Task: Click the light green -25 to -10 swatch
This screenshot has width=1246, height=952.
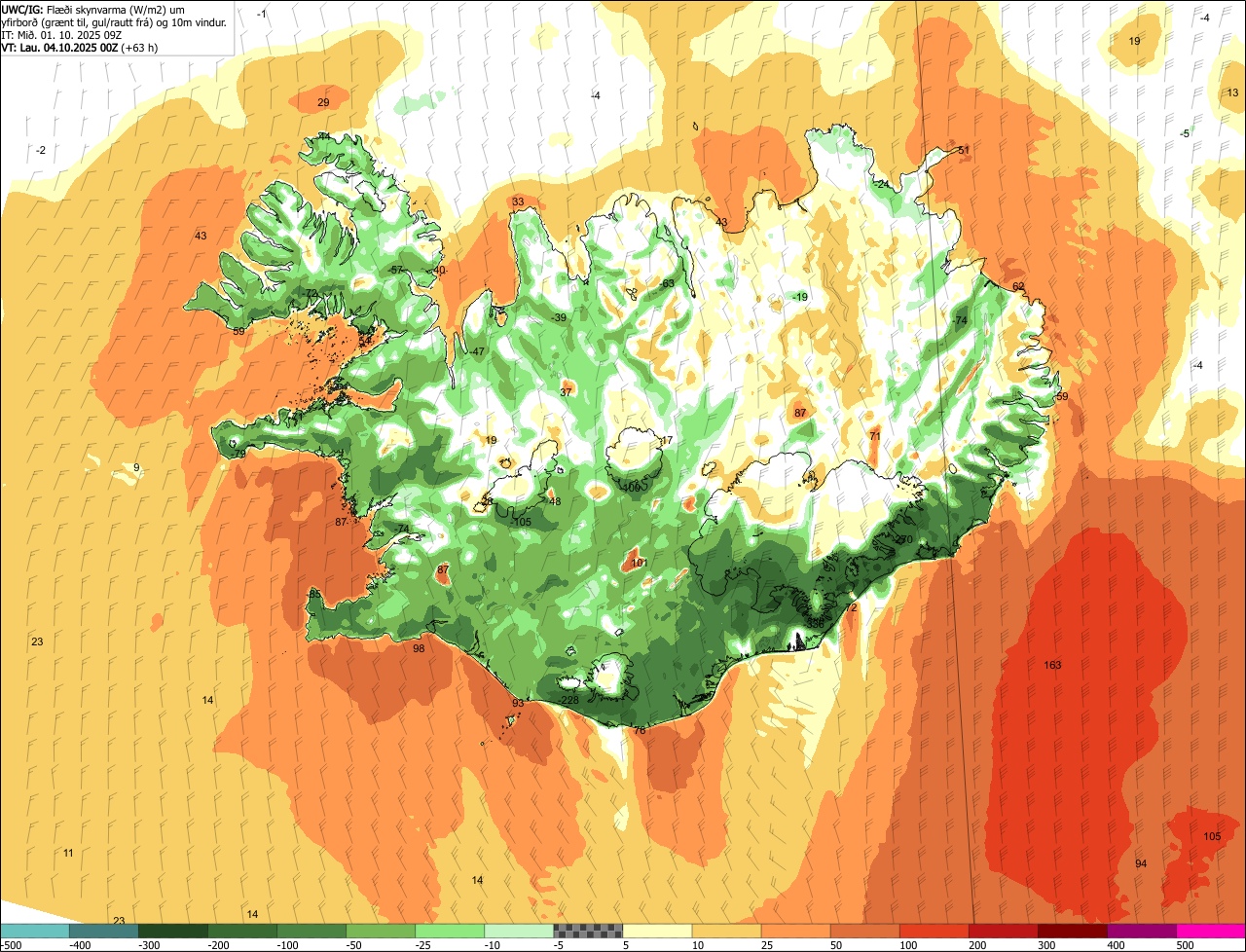Action: [x=450, y=931]
